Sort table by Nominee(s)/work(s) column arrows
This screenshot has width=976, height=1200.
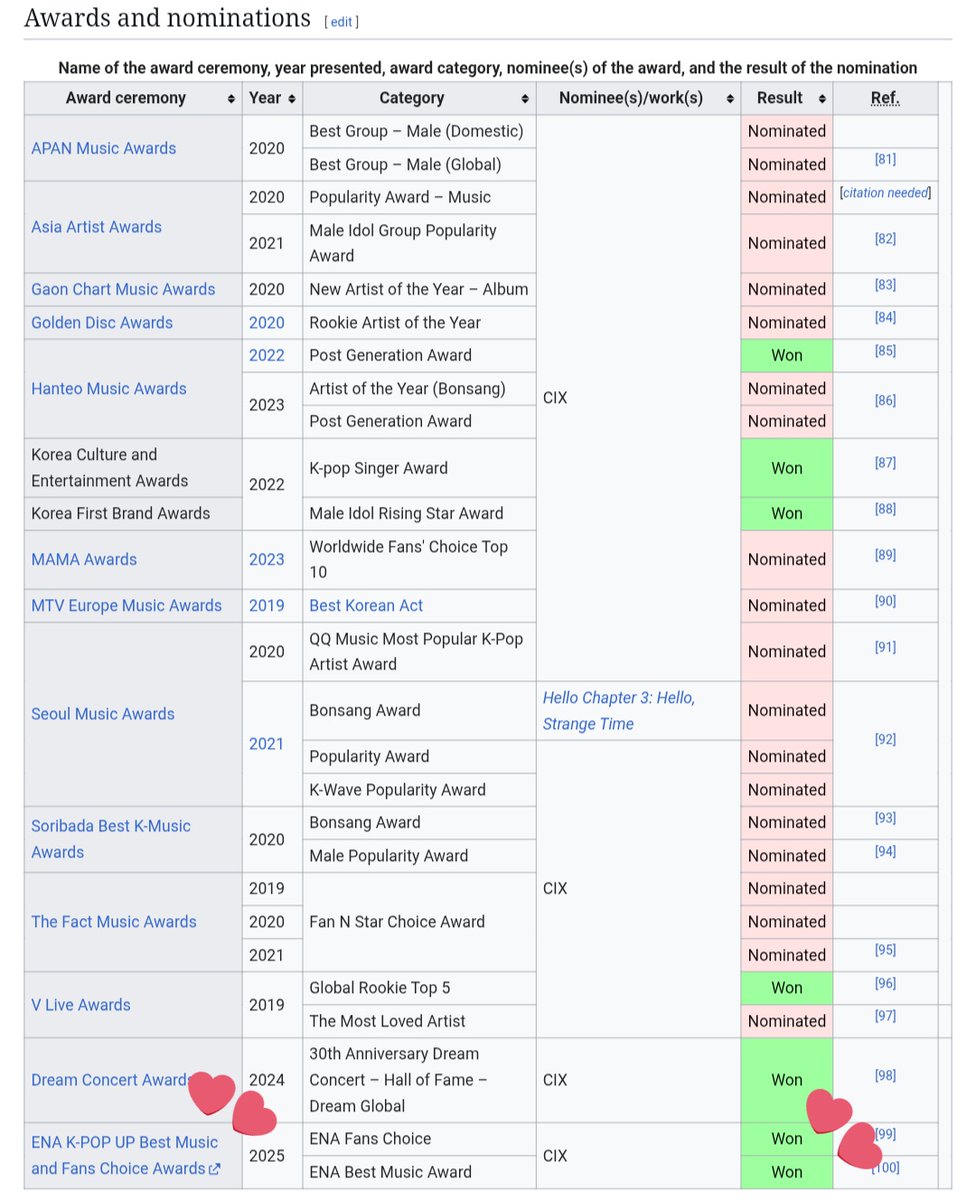[x=730, y=98]
